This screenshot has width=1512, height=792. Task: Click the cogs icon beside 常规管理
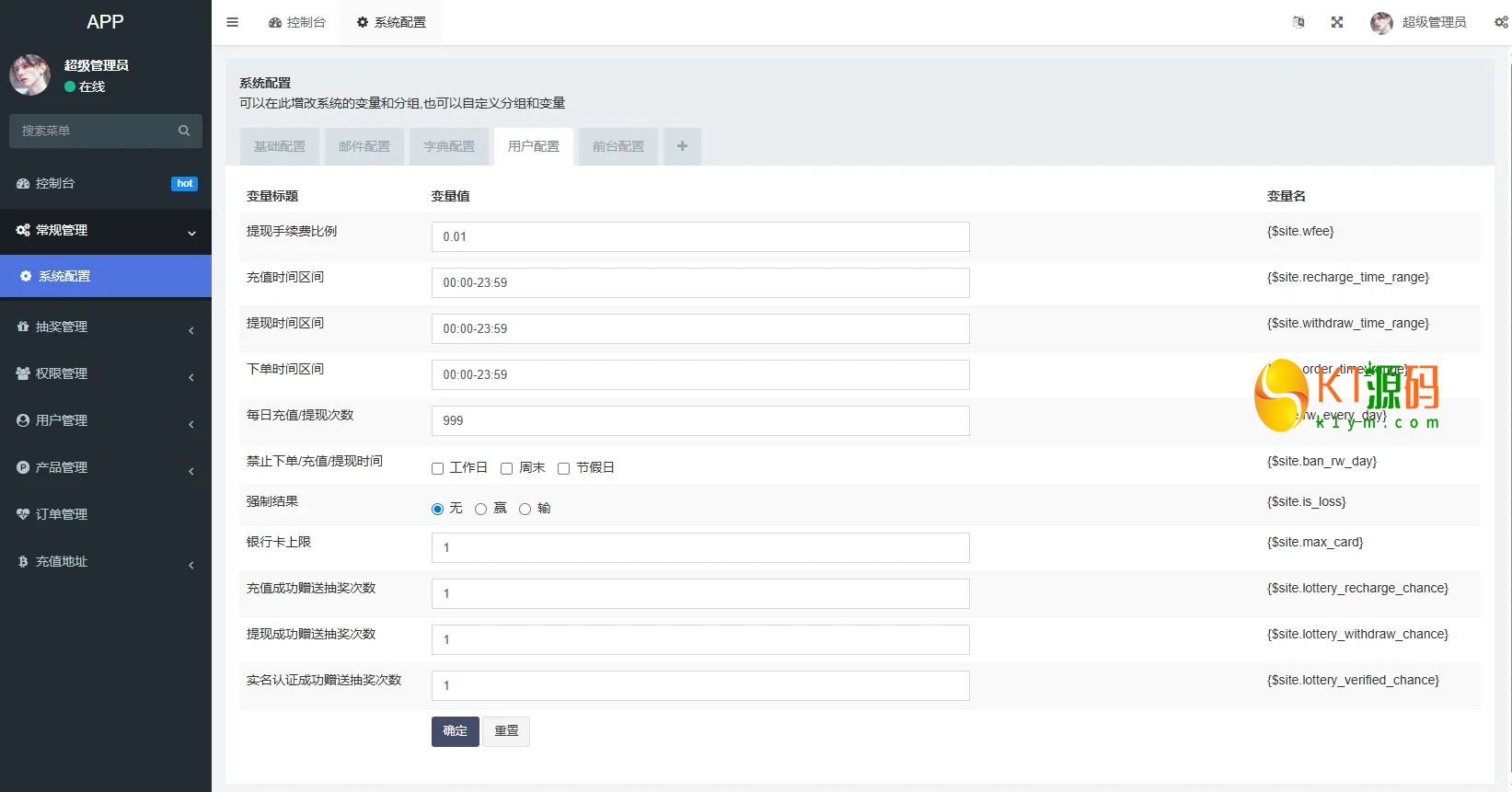pos(23,230)
